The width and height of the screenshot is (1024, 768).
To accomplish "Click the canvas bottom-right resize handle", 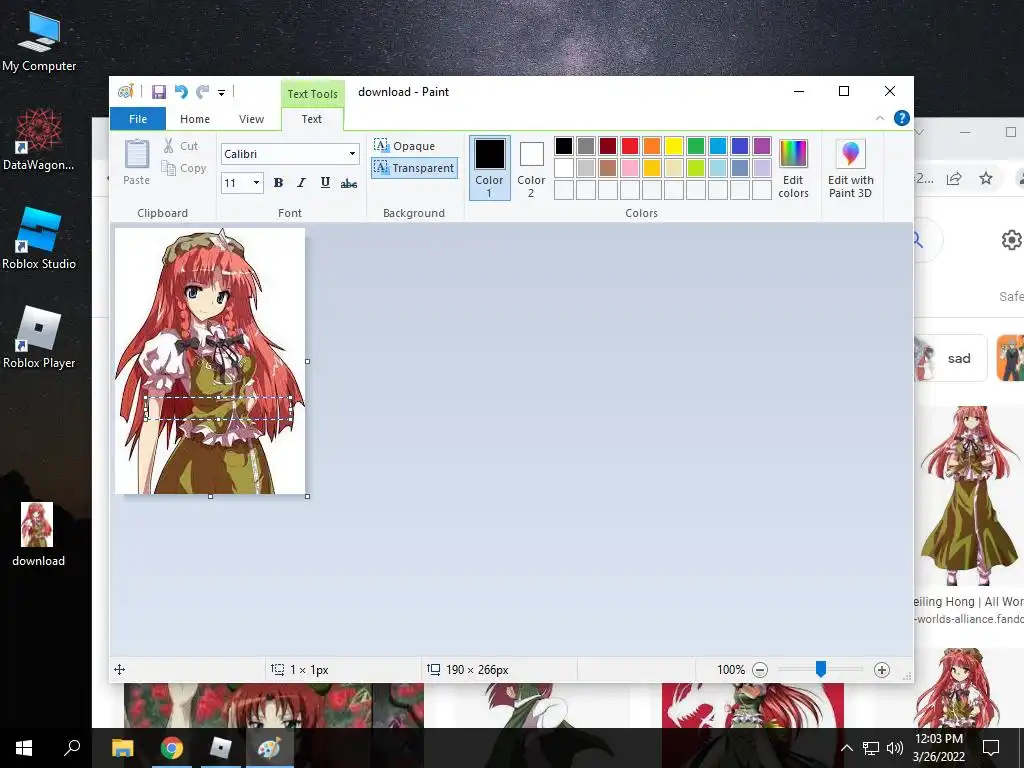I will pyautogui.click(x=308, y=496).
